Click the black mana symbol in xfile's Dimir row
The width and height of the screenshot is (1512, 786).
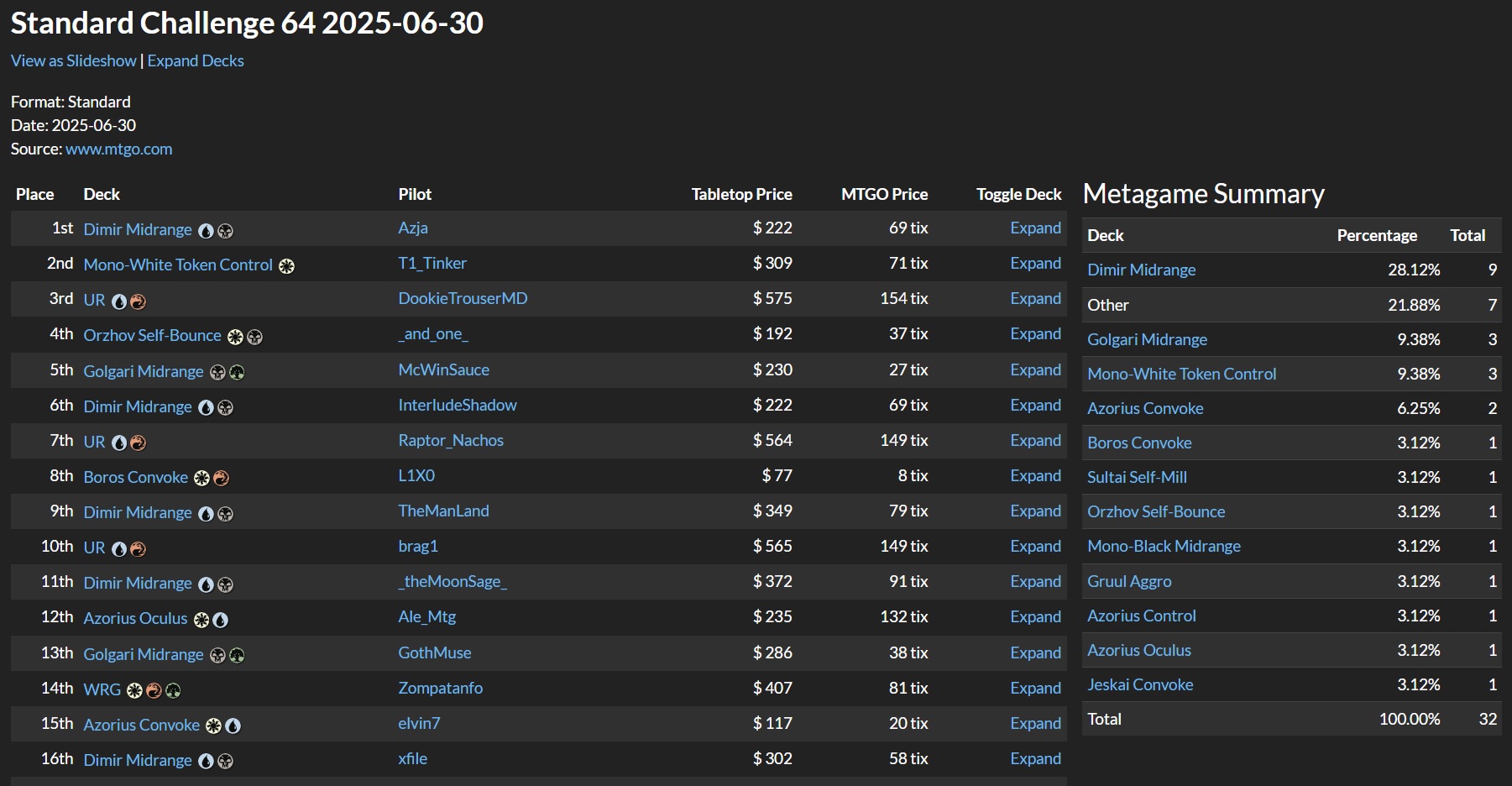tap(225, 761)
